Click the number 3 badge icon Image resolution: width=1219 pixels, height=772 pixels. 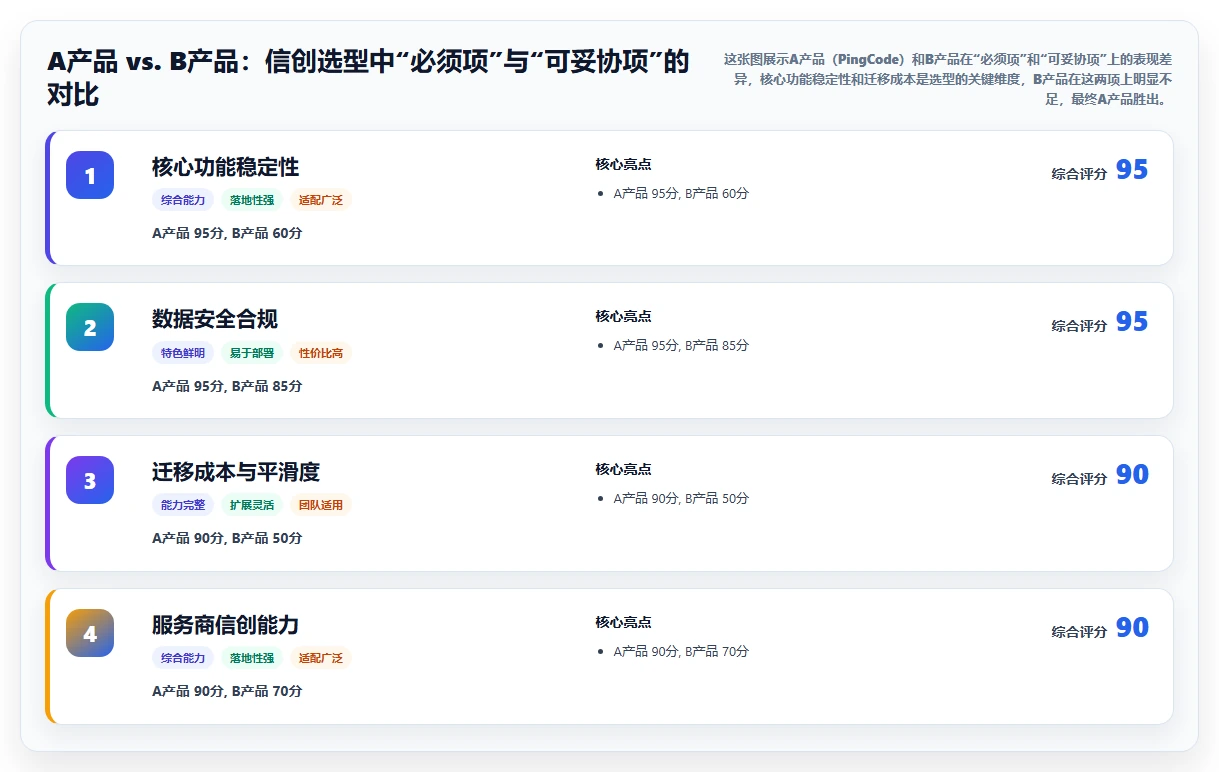(90, 480)
